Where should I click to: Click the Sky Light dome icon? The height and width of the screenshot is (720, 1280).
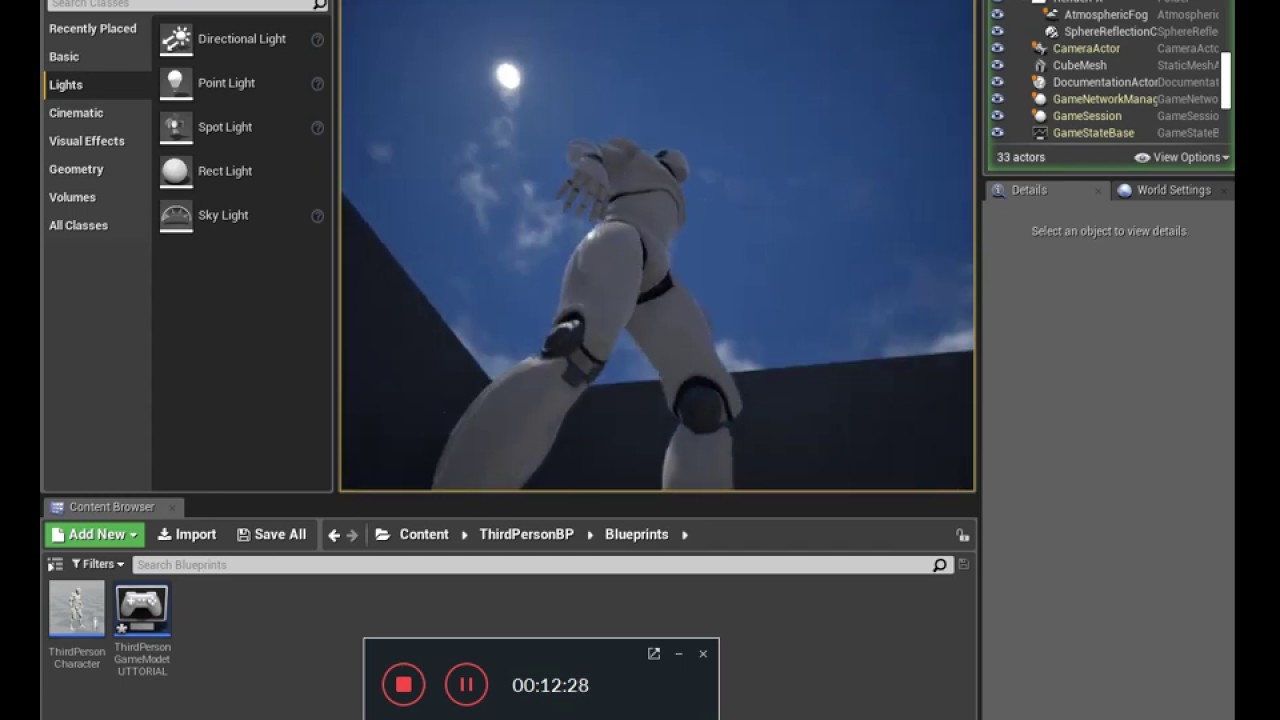(x=176, y=215)
